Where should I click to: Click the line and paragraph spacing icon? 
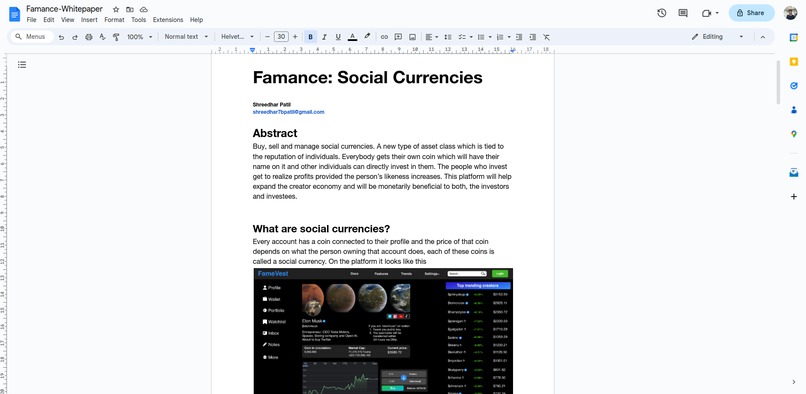click(448, 37)
